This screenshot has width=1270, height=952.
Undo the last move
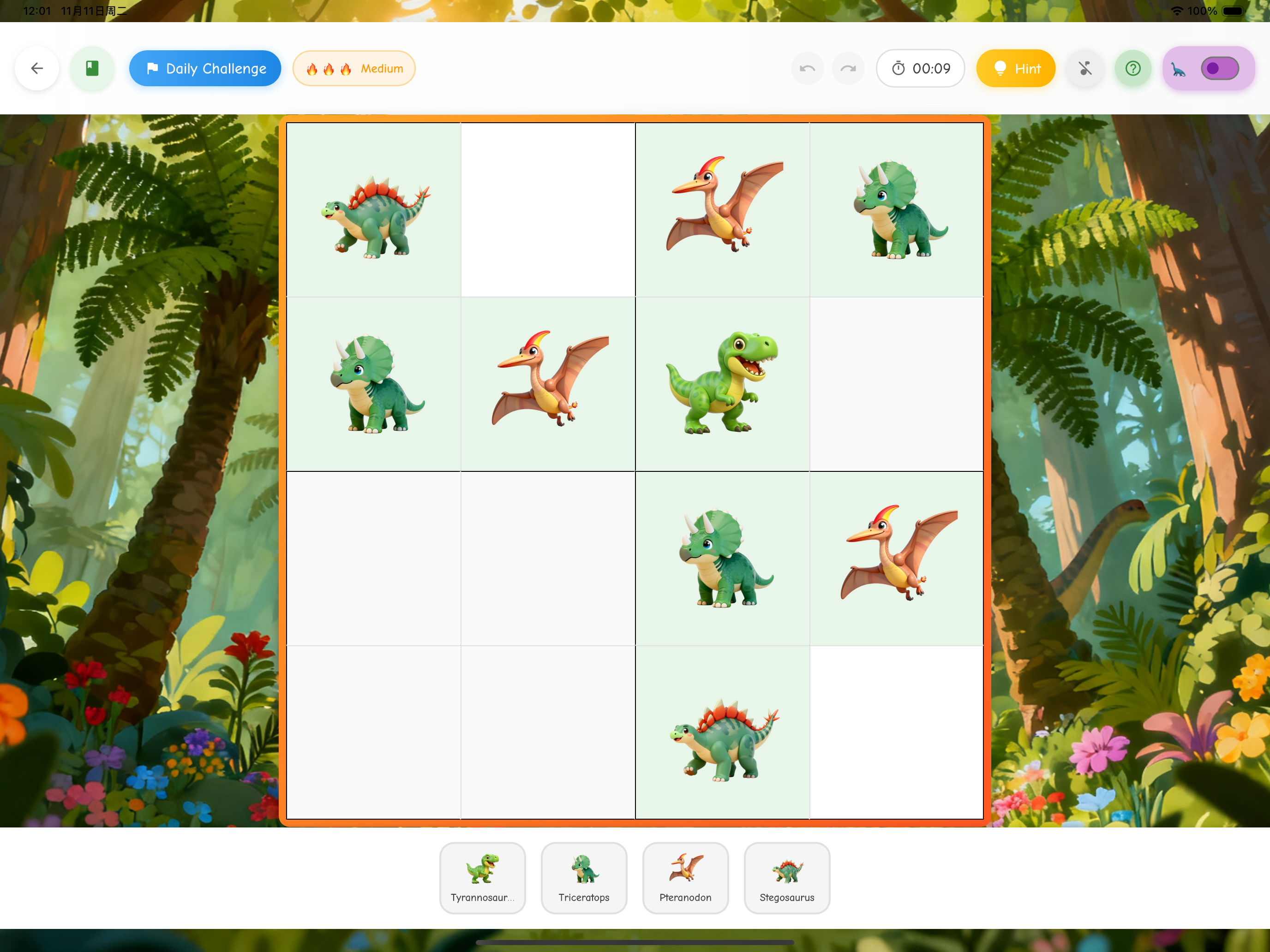point(807,68)
